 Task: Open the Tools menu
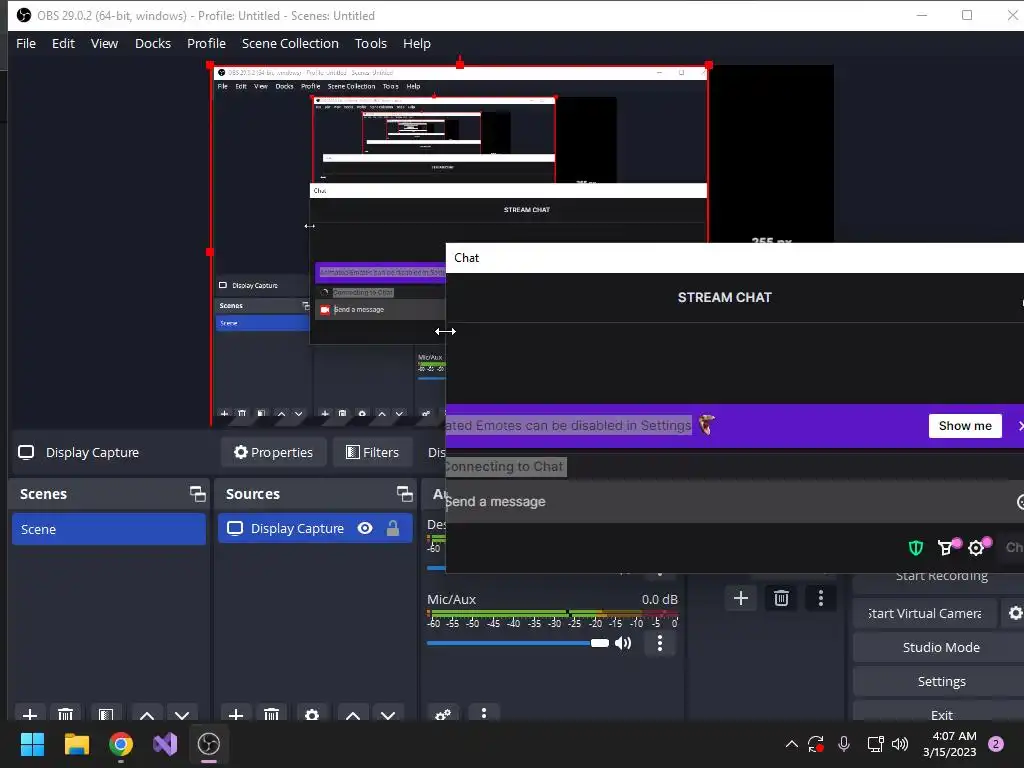click(x=371, y=43)
